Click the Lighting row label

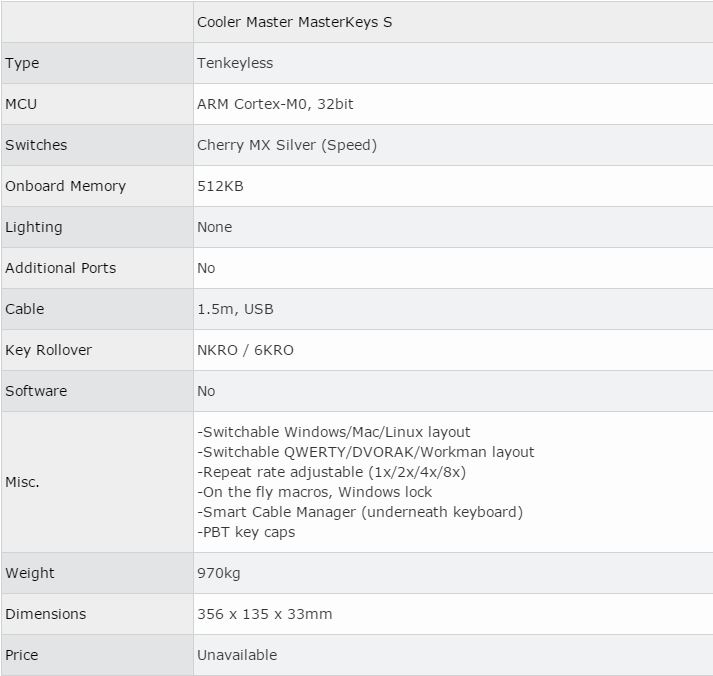33,227
